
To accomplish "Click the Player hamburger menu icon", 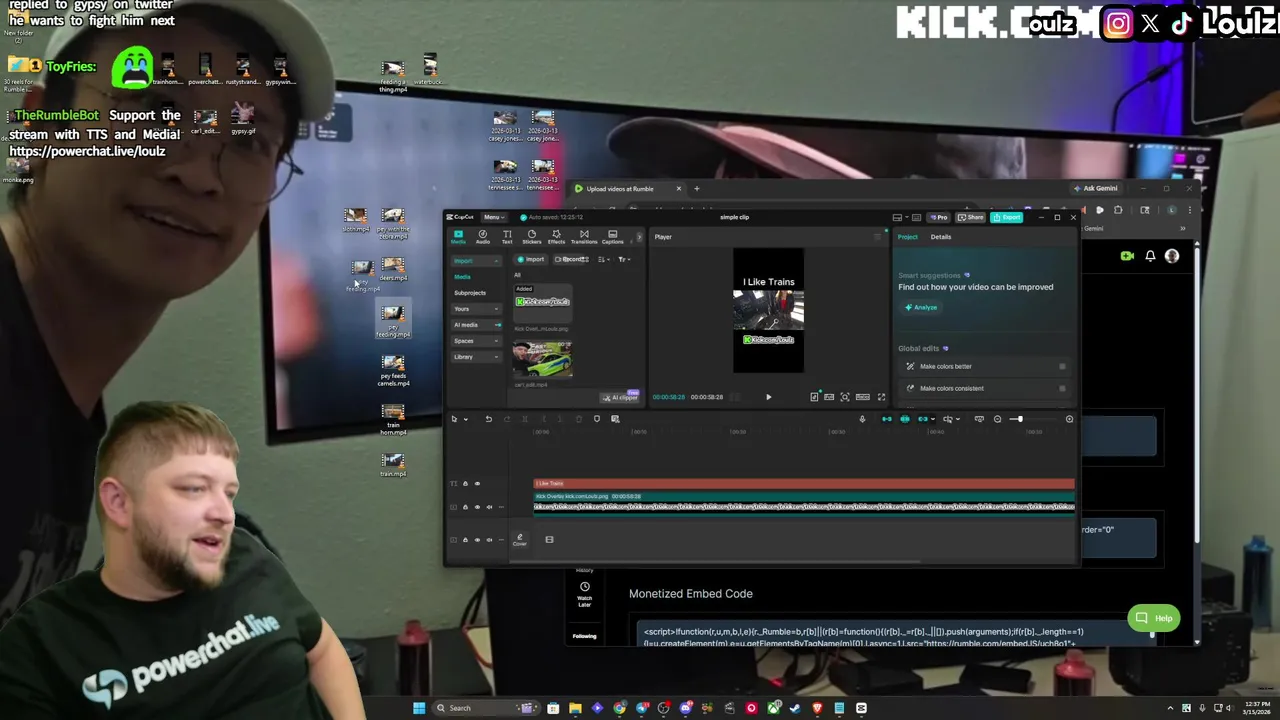I will [x=878, y=237].
